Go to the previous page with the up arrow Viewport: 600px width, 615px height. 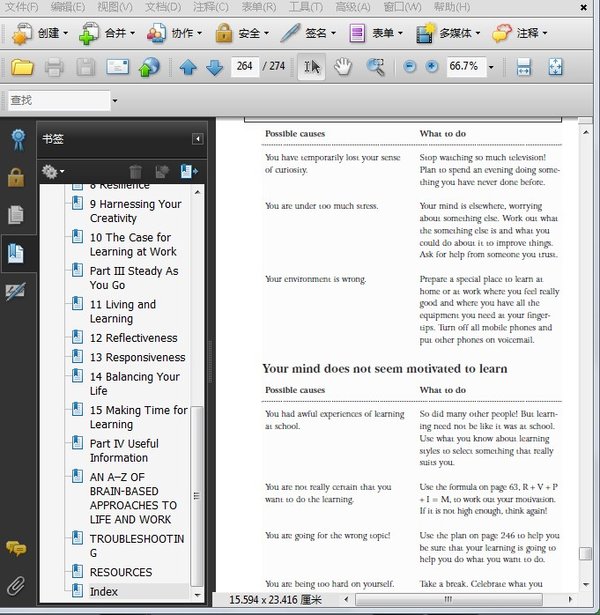point(188,68)
